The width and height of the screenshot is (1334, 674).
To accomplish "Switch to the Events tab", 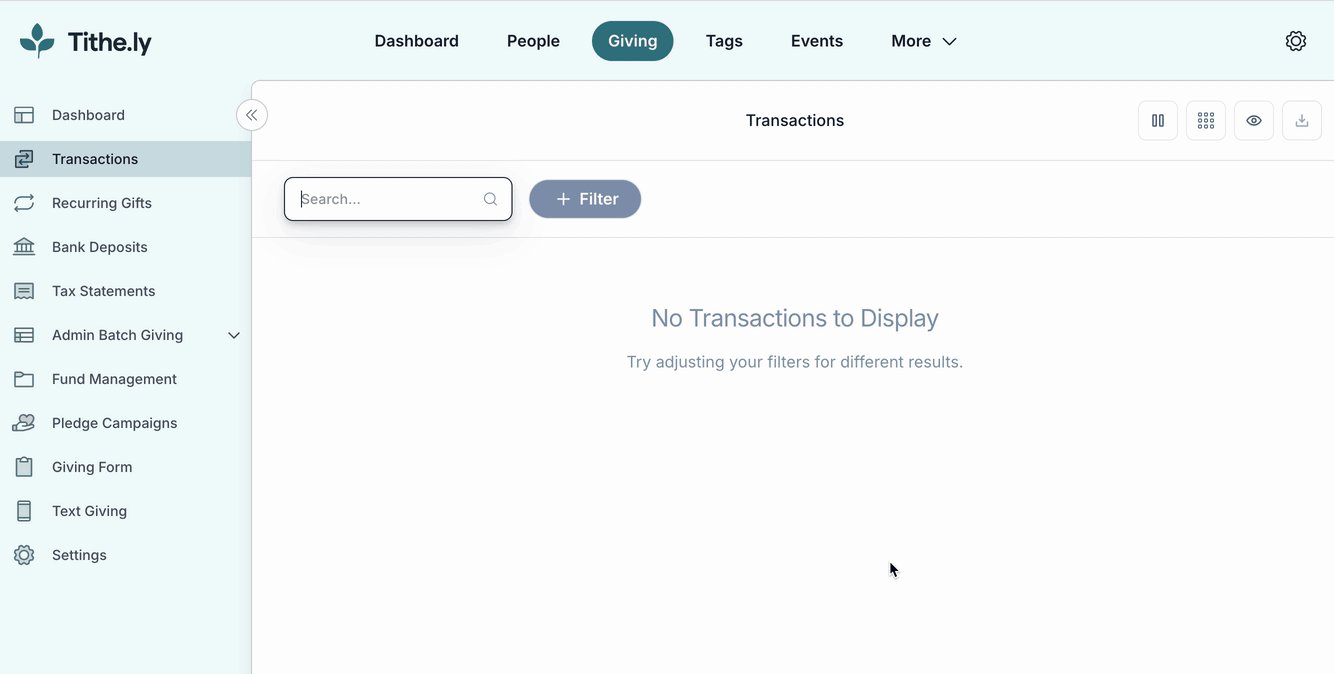I will 817,41.
